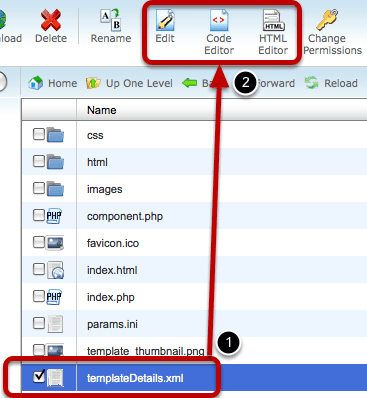This screenshot has height=398, width=367.
Task: Click the image icon for template_thumbnail.png
Action: [55, 350]
